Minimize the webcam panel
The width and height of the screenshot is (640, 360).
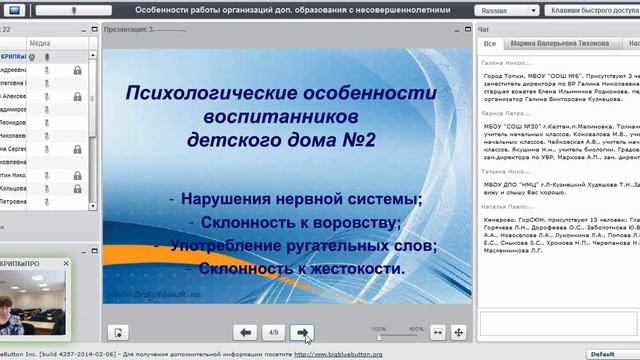pos(84,251)
